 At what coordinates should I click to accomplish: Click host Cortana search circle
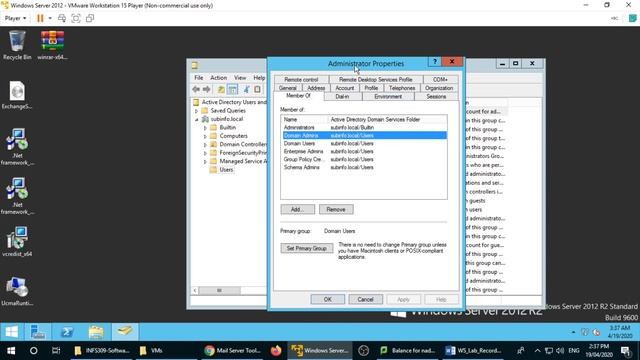pos(33,351)
